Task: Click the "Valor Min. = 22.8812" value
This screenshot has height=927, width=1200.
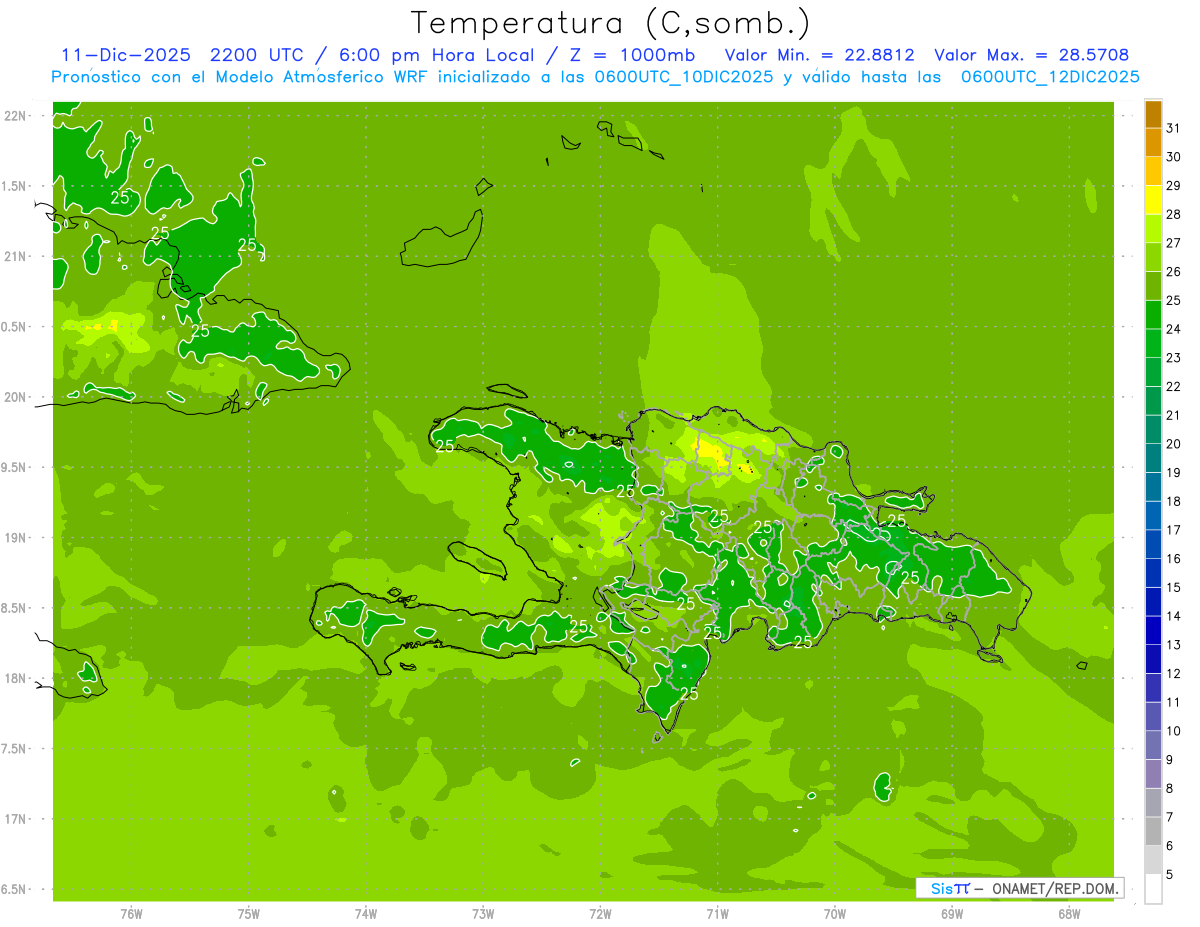Action: point(819,55)
